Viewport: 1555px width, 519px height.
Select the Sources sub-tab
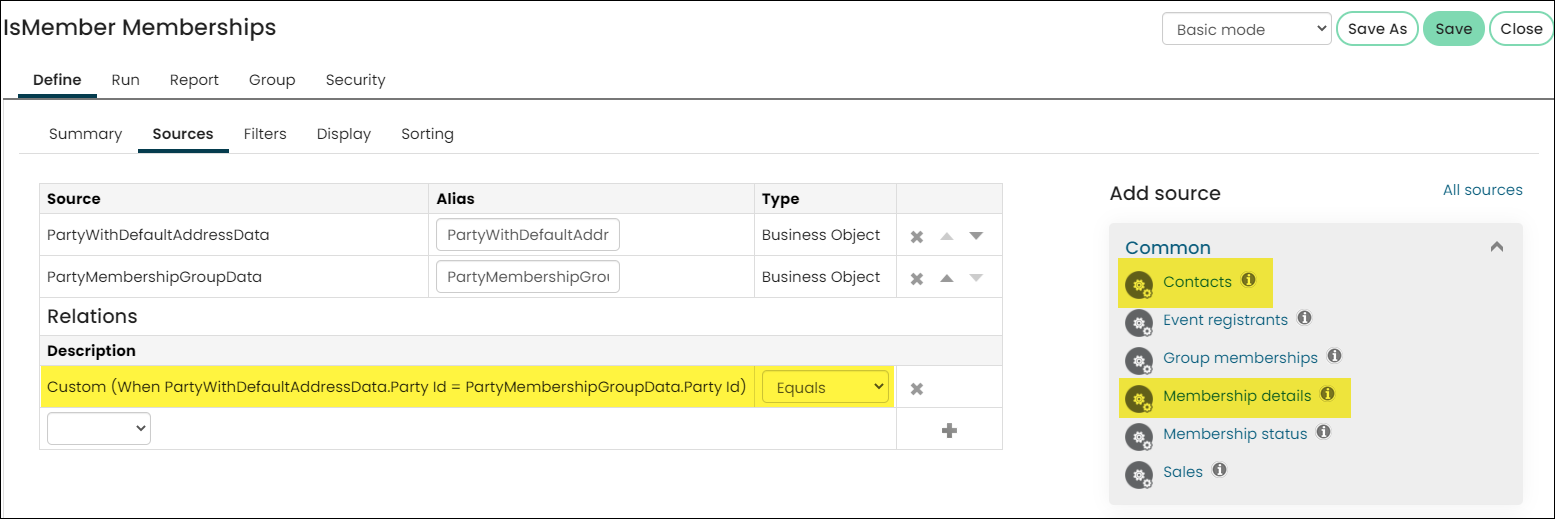pyautogui.click(x=183, y=134)
